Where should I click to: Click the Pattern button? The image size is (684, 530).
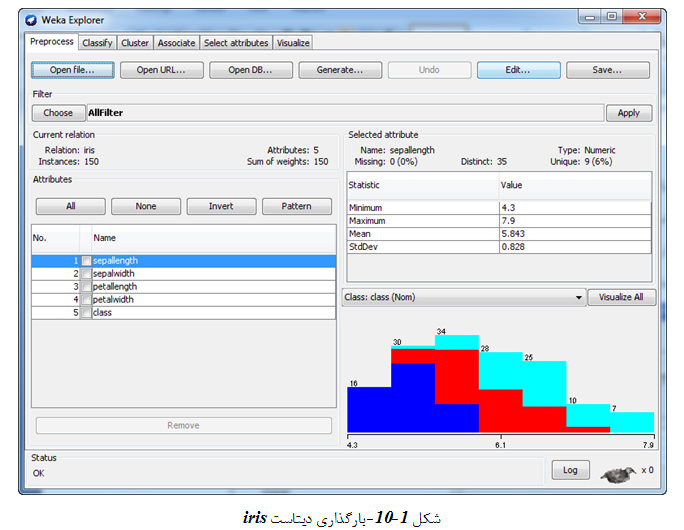tap(297, 206)
